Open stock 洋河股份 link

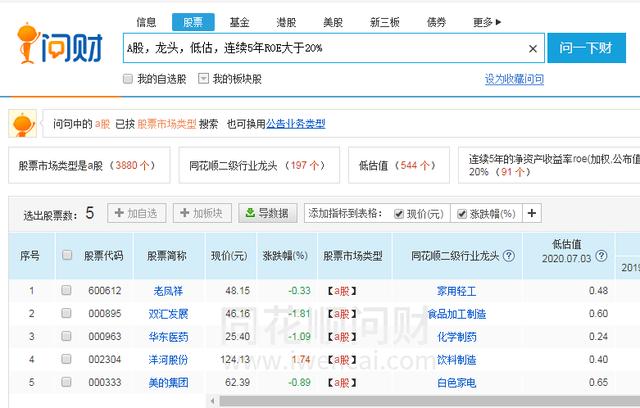168,360
